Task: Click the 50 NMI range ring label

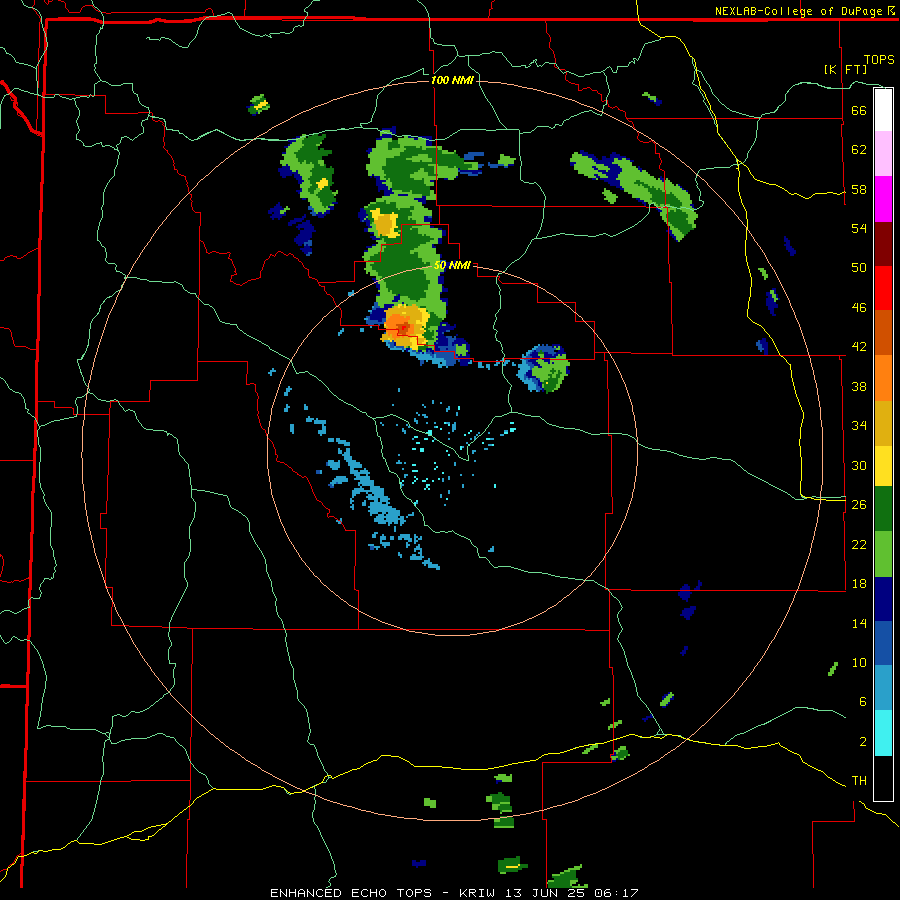Action: [452, 265]
